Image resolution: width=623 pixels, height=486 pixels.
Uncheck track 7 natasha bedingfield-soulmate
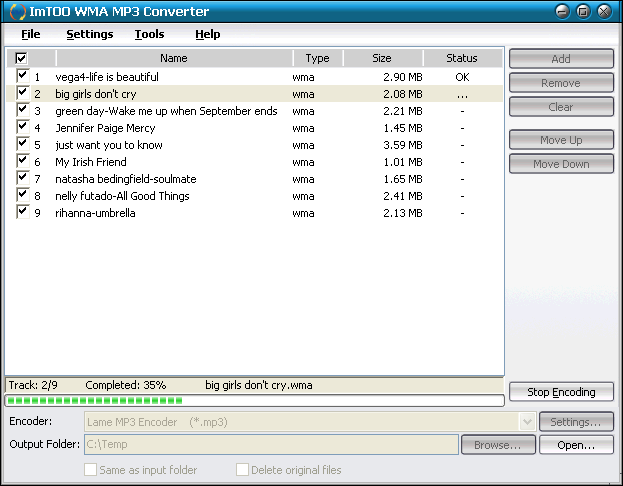click(x=23, y=178)
